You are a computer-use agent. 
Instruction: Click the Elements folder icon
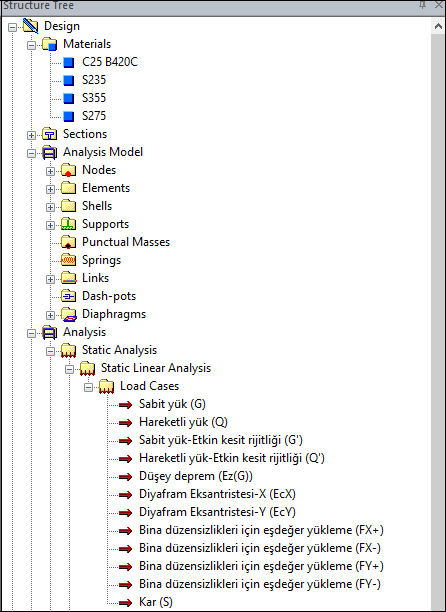click(x=68, y=188)
